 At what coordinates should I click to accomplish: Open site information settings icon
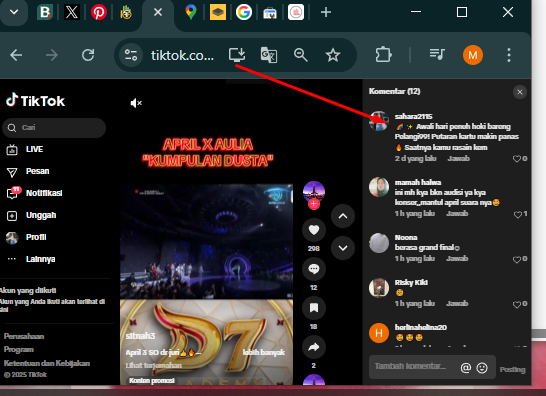131,55
